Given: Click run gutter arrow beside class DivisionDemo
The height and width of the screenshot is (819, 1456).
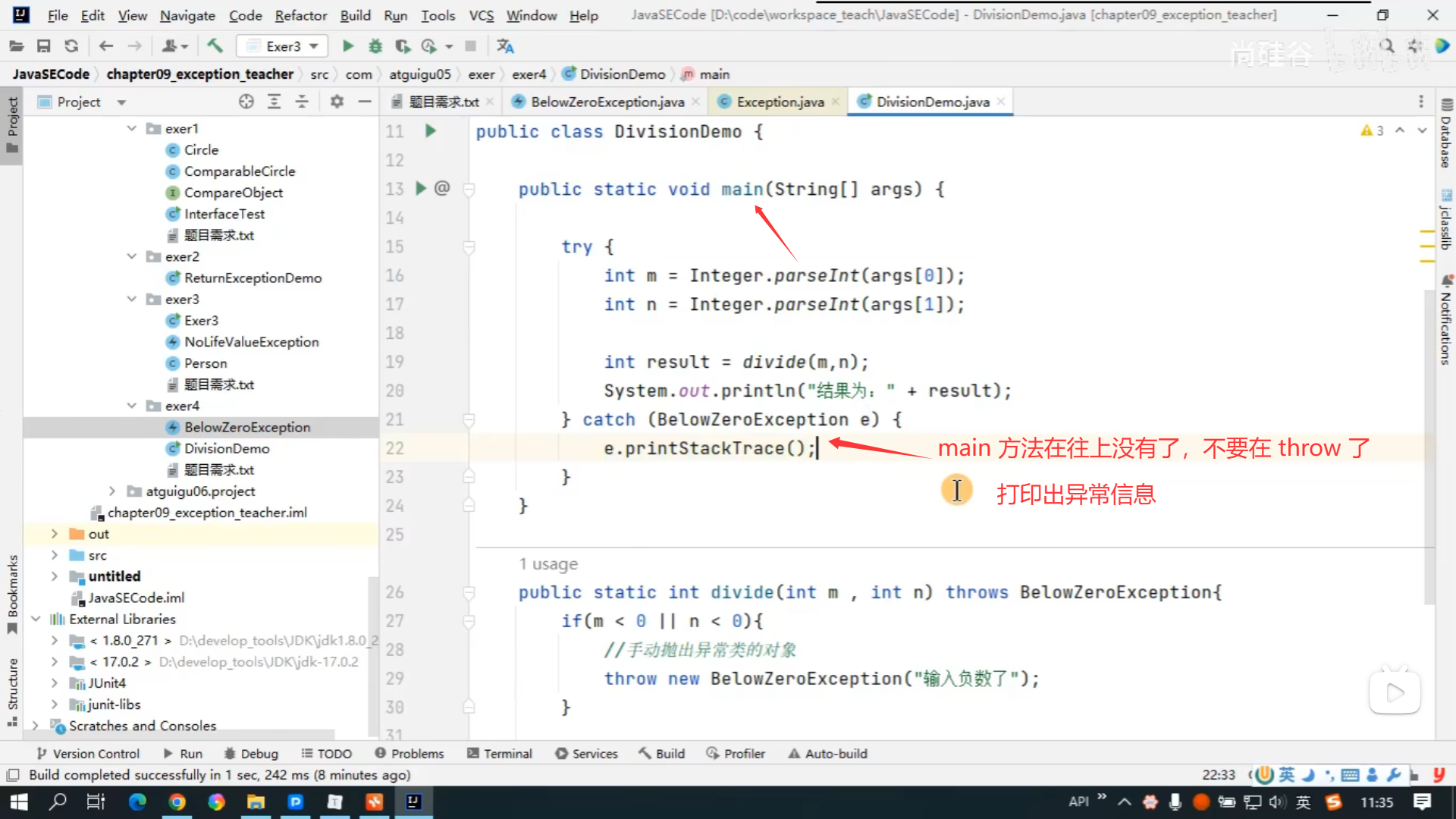Looking at the screenshot, I should (x=431, y=131).
